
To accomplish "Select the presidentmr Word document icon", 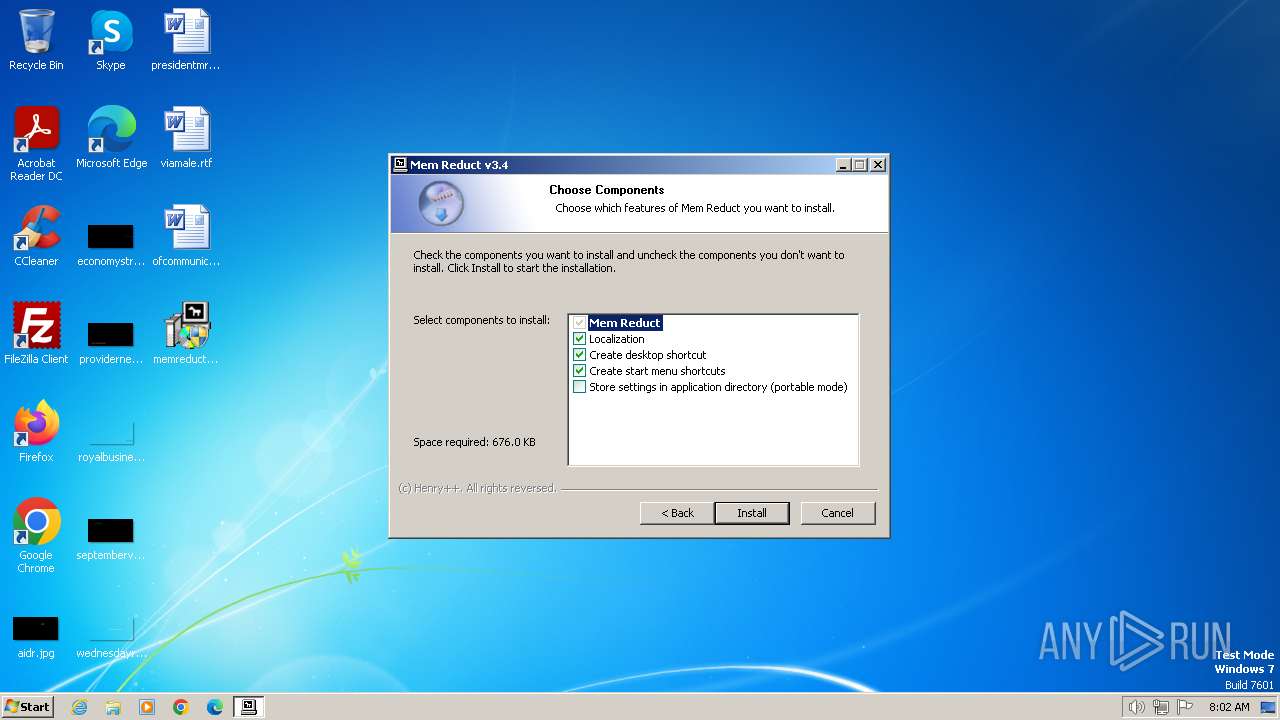I will [x=186, y=40].
